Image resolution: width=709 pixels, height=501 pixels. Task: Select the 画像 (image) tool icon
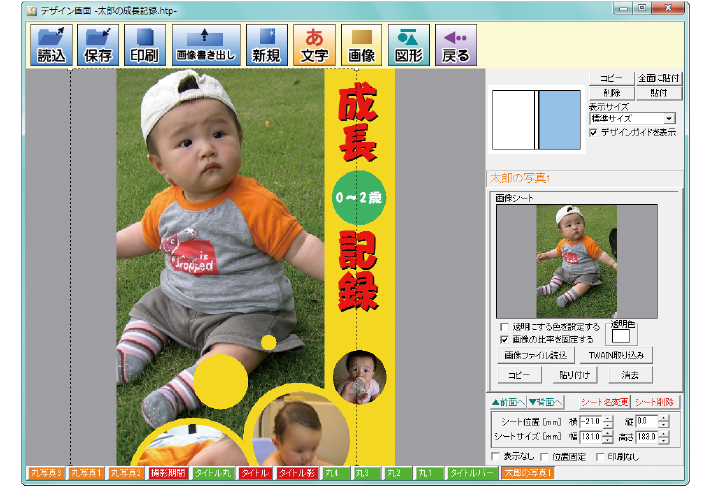[361, 45]
